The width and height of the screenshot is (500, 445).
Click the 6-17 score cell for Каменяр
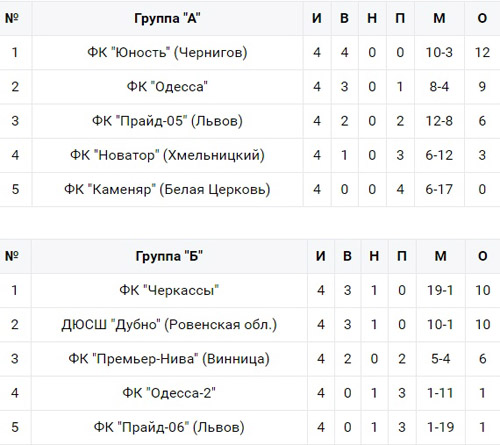click(439, 189)
